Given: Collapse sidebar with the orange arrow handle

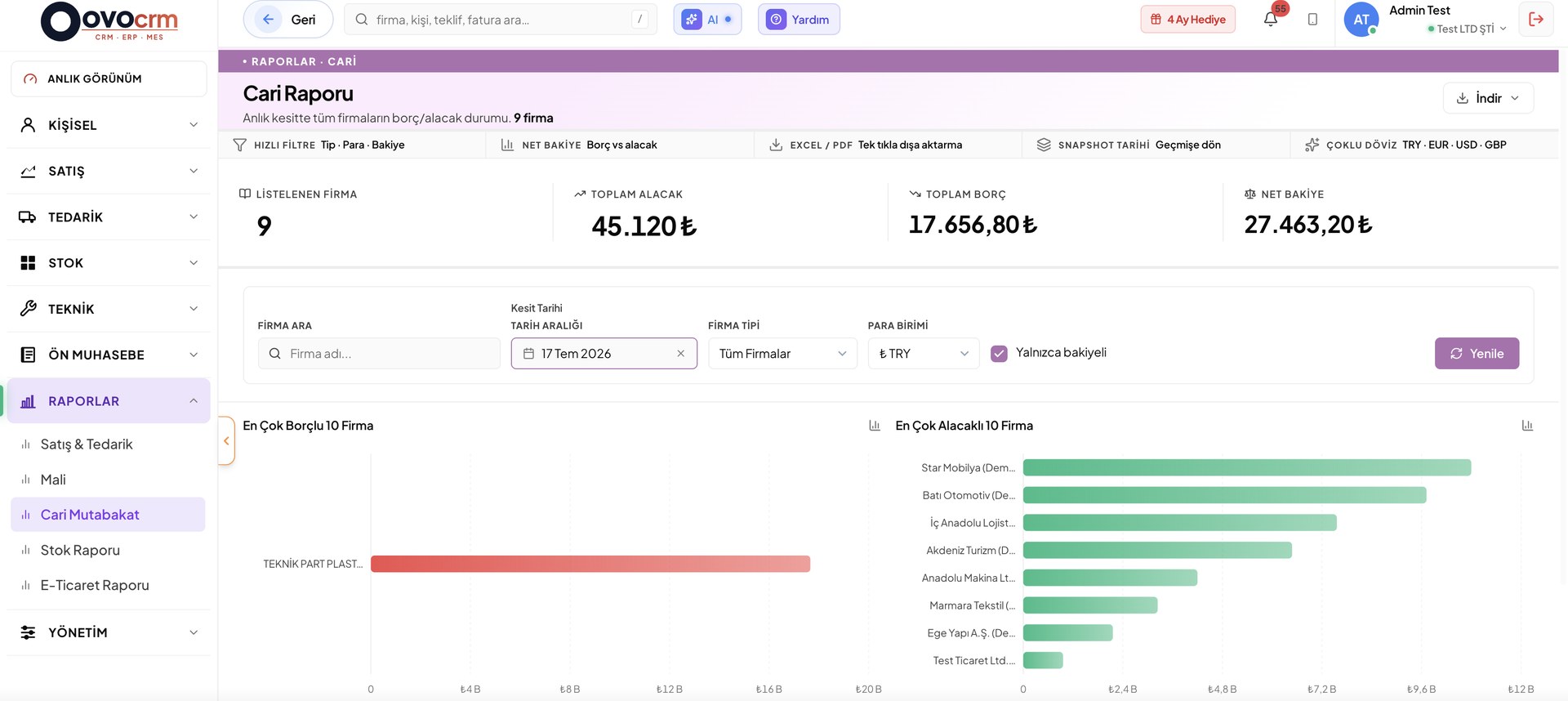Looking at the screenshot, I should (x=226, y=440).
